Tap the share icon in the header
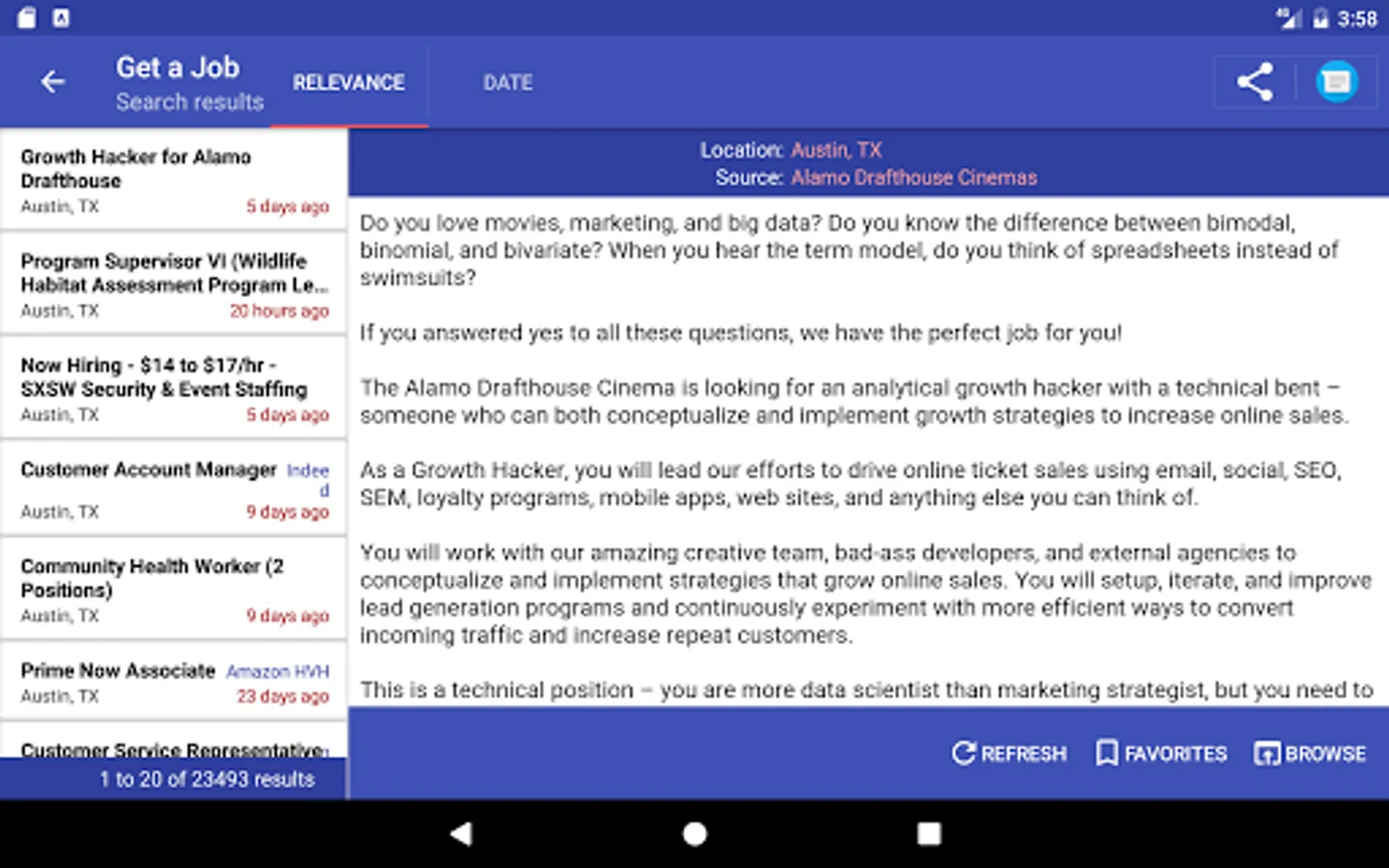Screen dimensions: 1389x868 (1255, 82)
